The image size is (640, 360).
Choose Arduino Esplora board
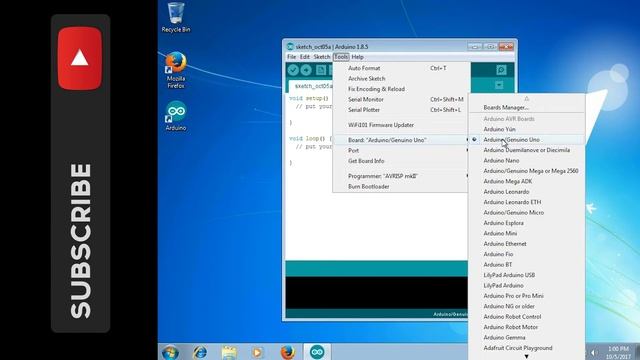[527, 223]
